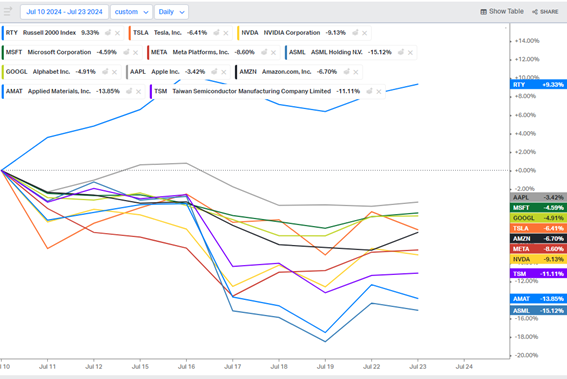
Task: Open the MSFT Microsoft series style icon
Action: tap(126, 52)
